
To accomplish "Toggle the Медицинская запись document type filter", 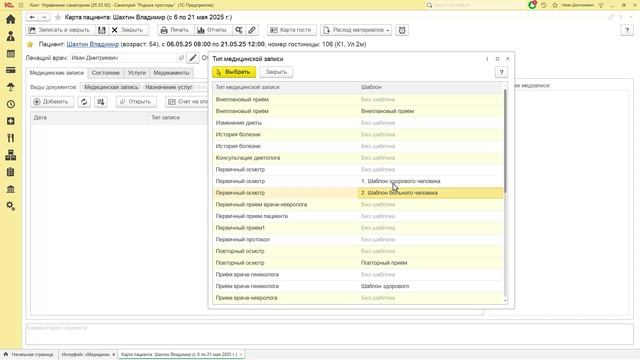I will 111,87.
